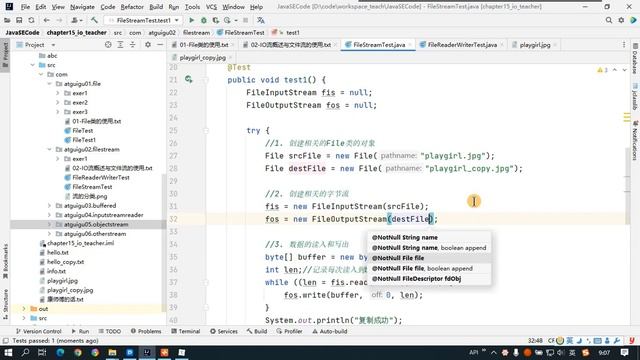Open the Notifications side panel
This screenshot has width=640, height=360.
(x=635, y=140)
